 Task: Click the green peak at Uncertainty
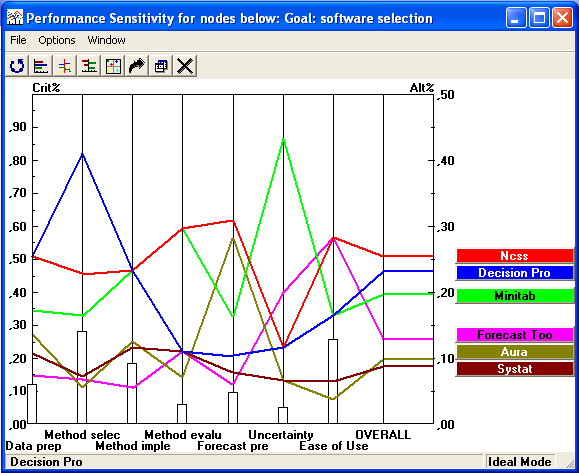(x=283, y=139)
